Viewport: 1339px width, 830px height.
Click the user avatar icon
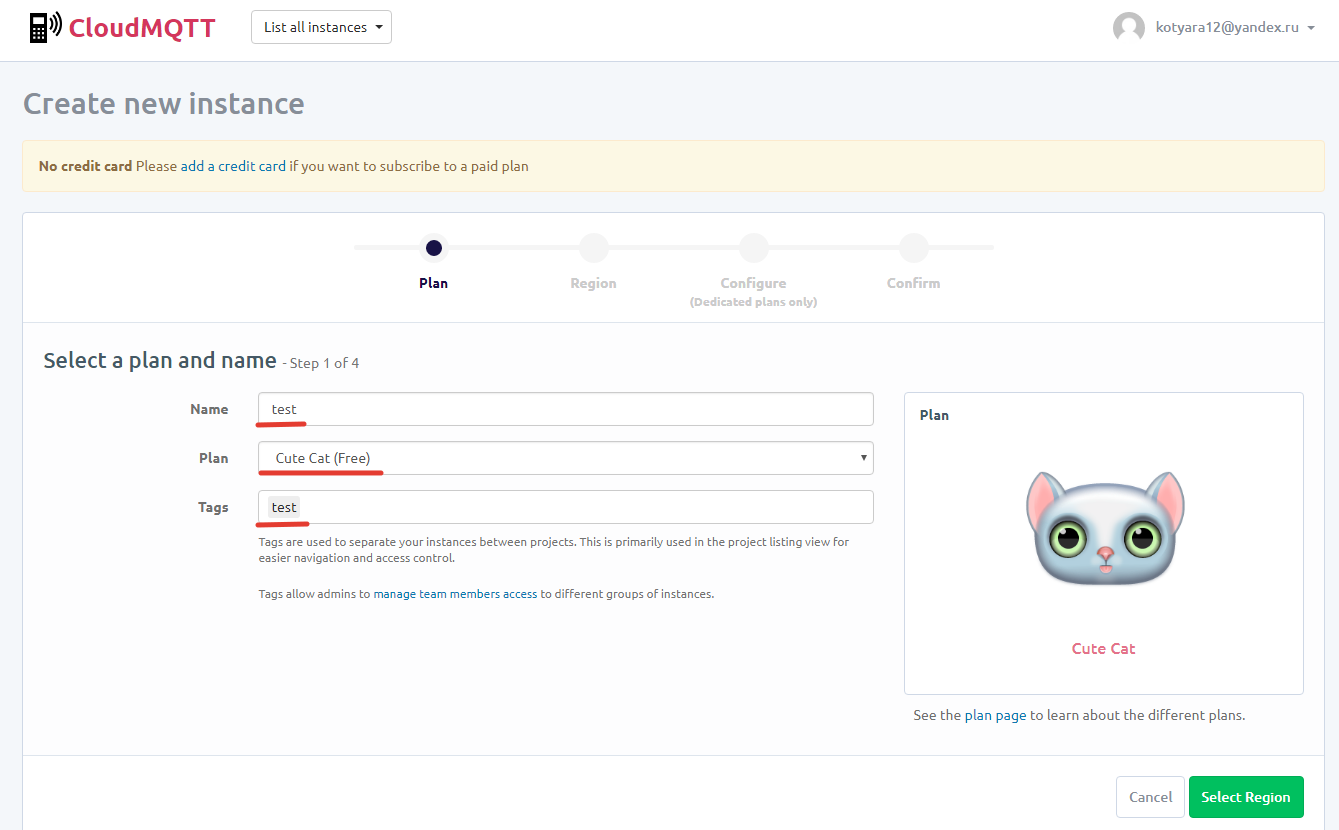click(x=1128, y=27)
